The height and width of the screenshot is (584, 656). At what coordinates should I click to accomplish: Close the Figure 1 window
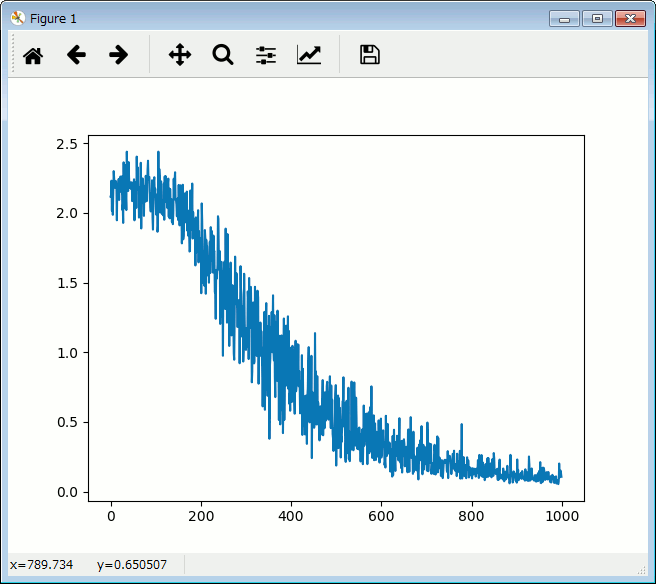629,18
